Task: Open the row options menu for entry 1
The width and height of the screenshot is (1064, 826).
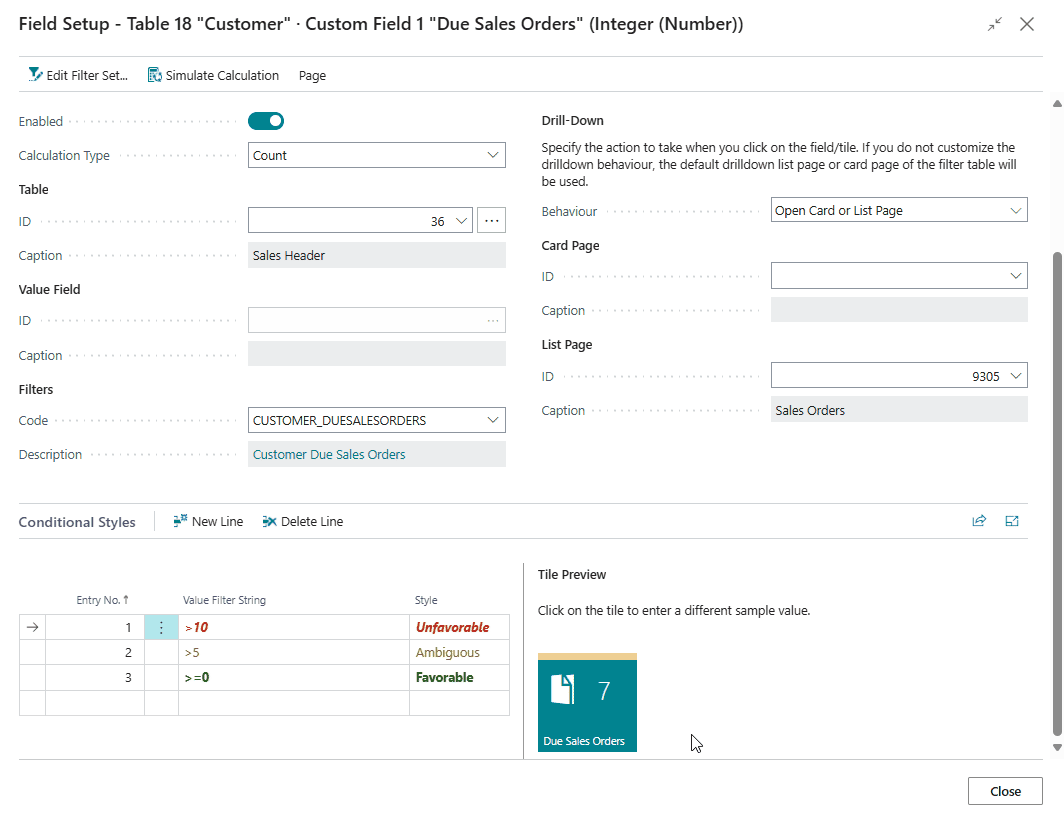Action: pos(161,627)
